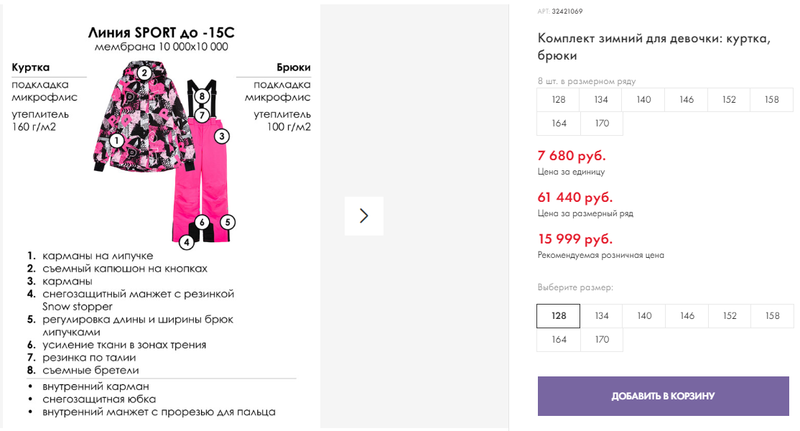The image size is (800, 431).
Task: Click size 158 in the size range row
Action: [771, 99]
